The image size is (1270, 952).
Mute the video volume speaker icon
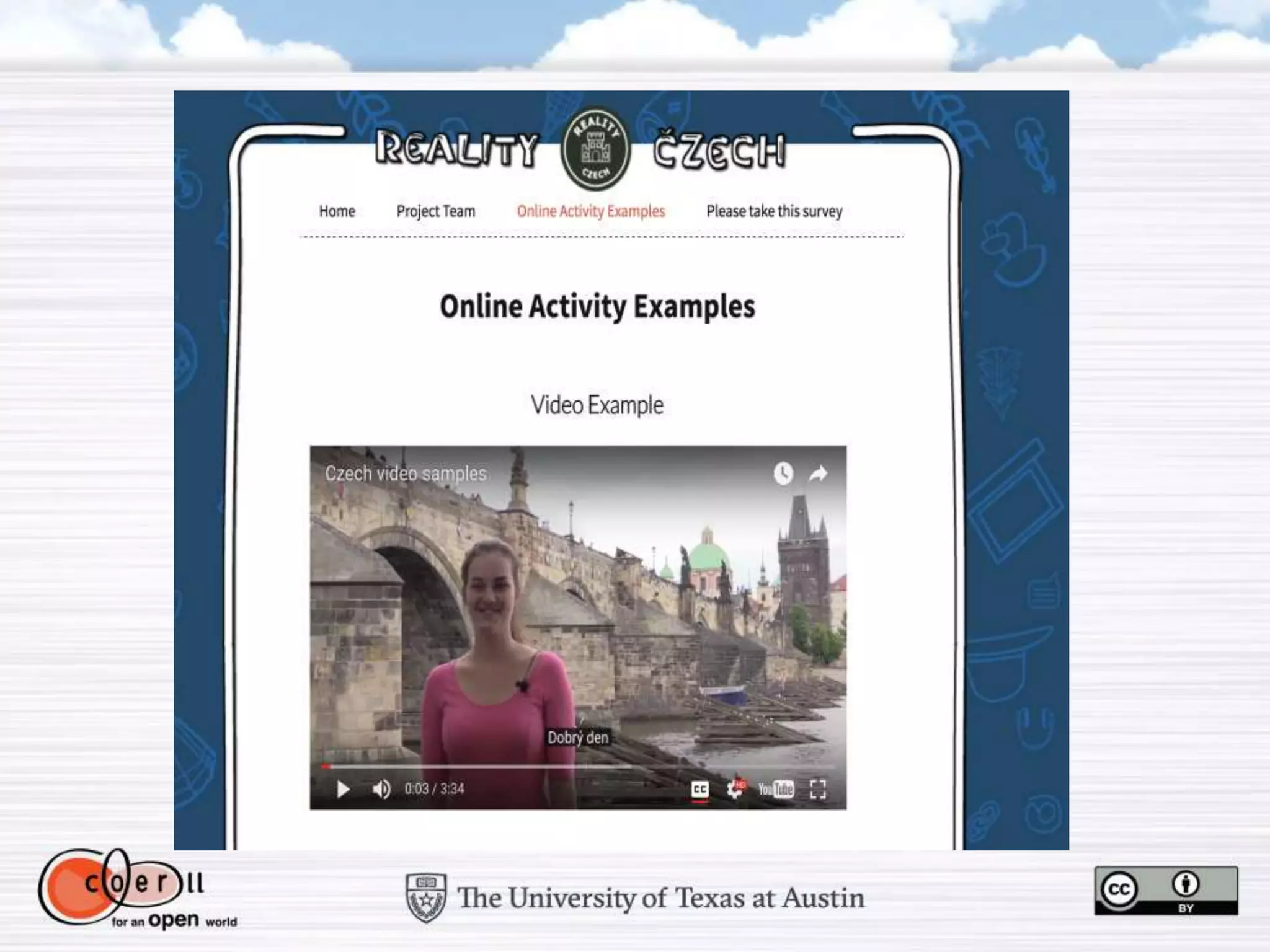pos(381,789)
